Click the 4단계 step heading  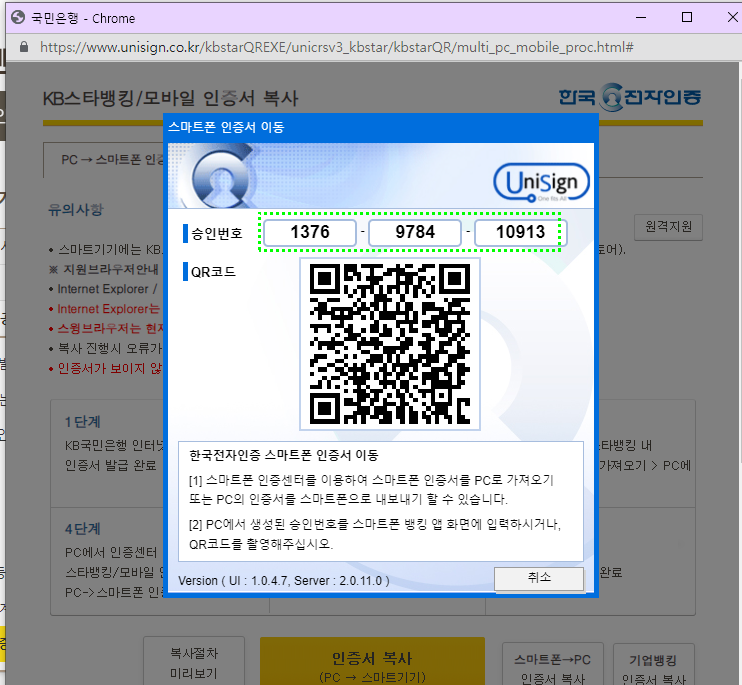click(82, 528)
